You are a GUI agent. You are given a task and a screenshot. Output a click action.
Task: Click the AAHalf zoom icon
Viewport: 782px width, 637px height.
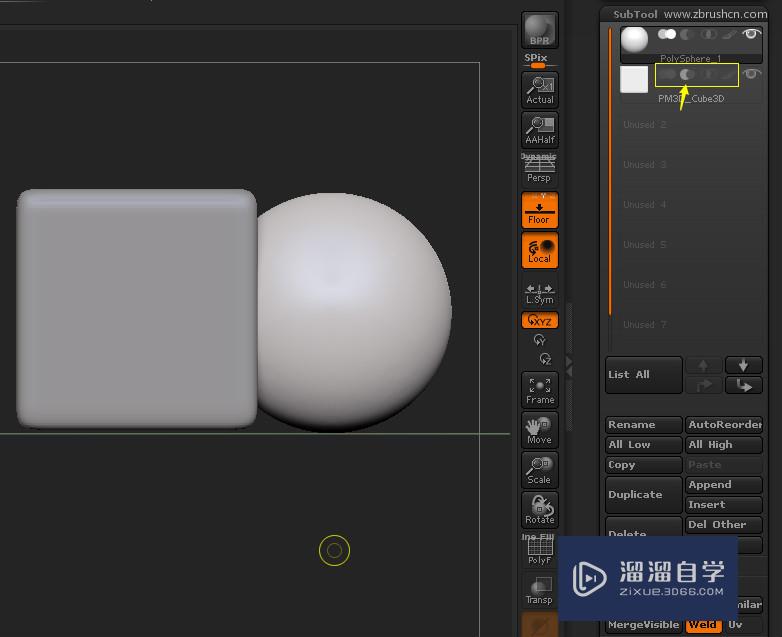[x=540, y=130]
